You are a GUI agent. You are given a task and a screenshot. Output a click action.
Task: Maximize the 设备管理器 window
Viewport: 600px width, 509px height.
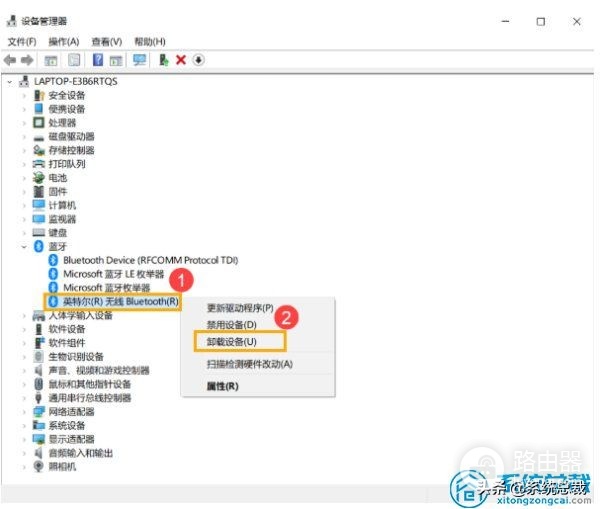tap(540, 21)
